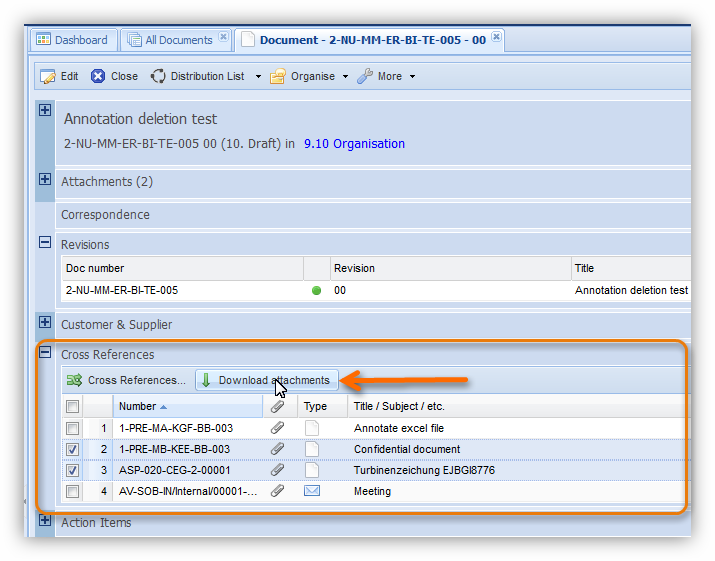Click the Type column header

pos(322,406)
